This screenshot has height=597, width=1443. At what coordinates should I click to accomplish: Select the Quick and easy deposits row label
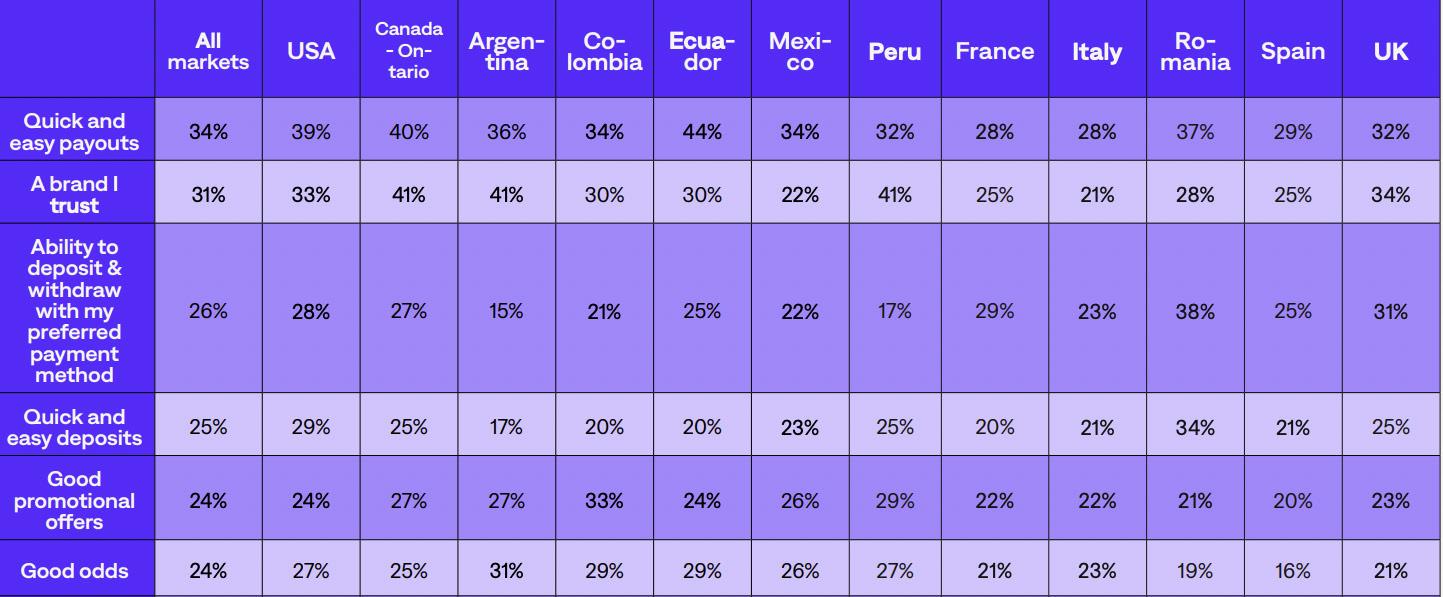[x=75, y=427]
